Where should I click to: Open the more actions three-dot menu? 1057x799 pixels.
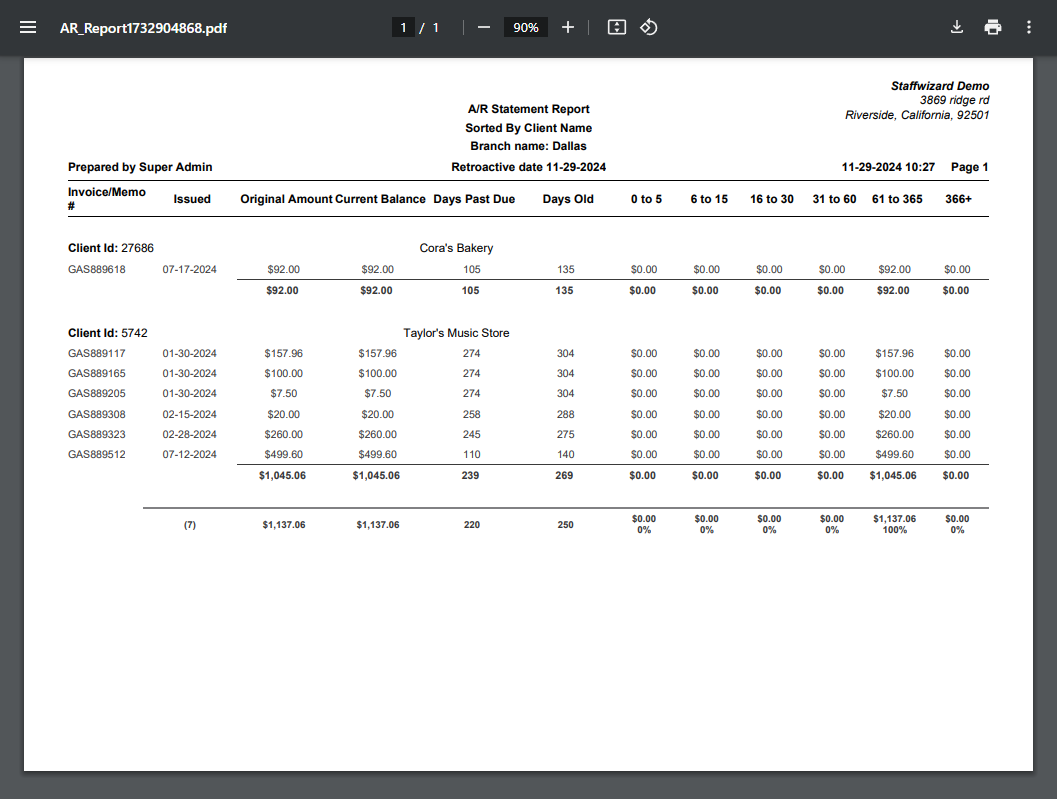1029,28
